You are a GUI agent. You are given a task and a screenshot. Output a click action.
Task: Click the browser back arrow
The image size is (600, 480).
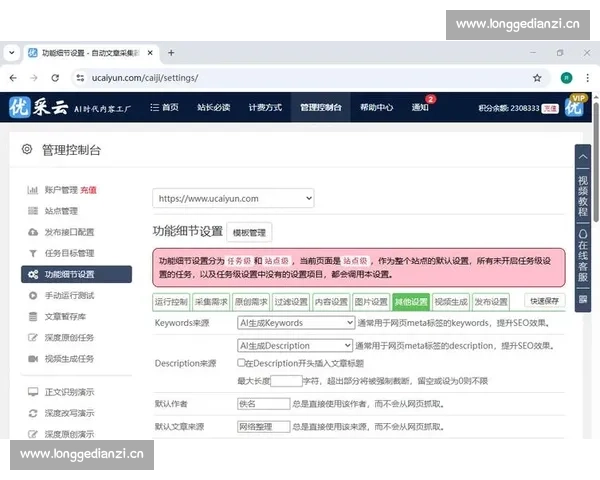coord(13,78)
